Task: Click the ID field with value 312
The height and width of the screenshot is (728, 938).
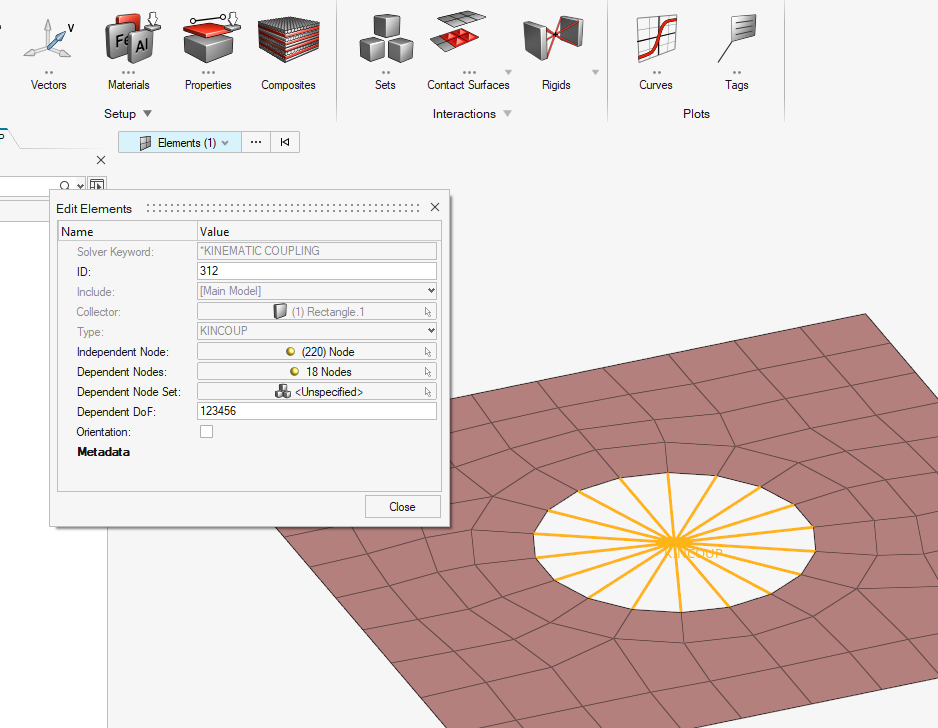Action: (x=316, y=271)
